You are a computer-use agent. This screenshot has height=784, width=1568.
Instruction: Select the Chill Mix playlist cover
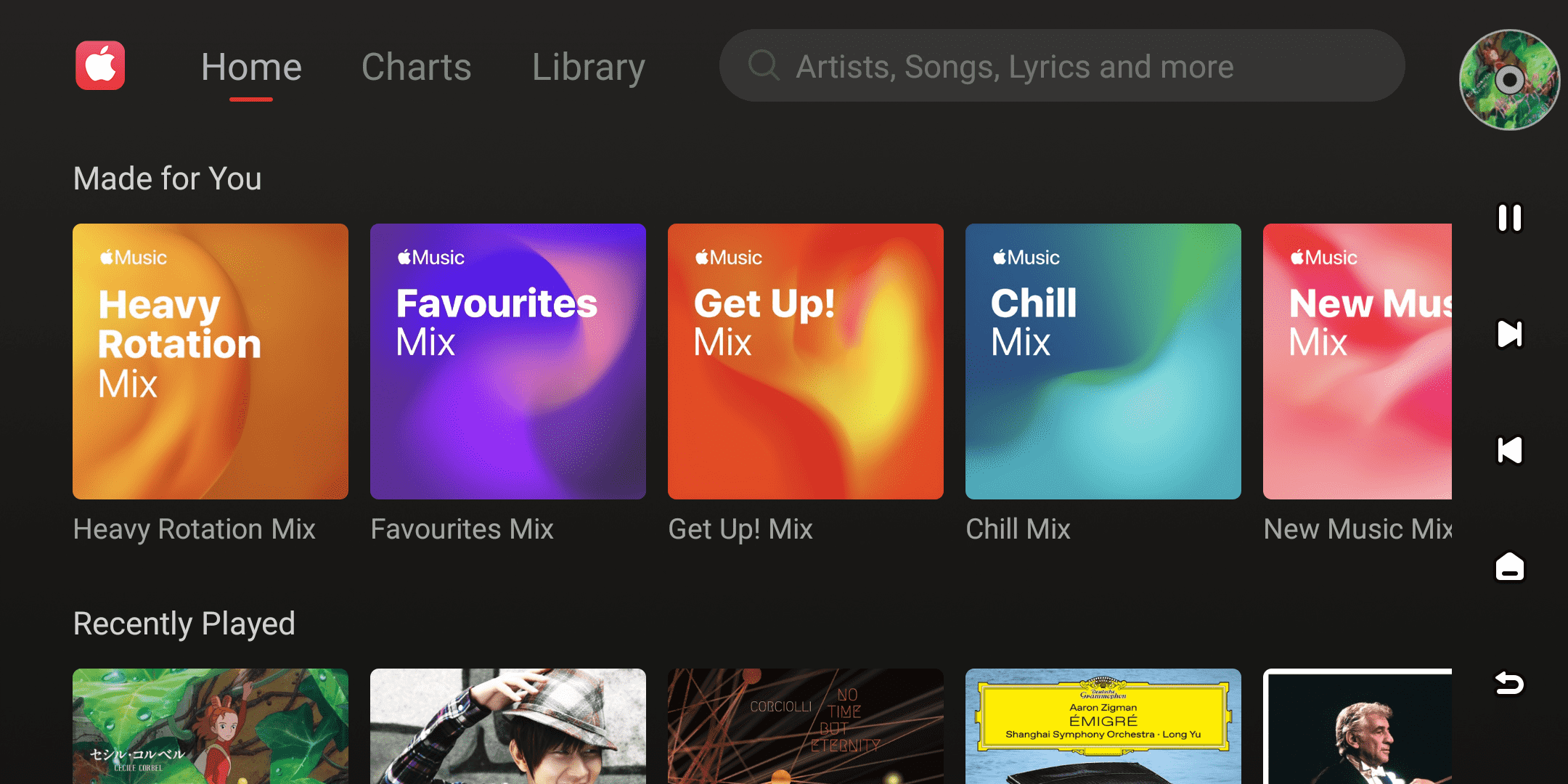pos(1103,362)
